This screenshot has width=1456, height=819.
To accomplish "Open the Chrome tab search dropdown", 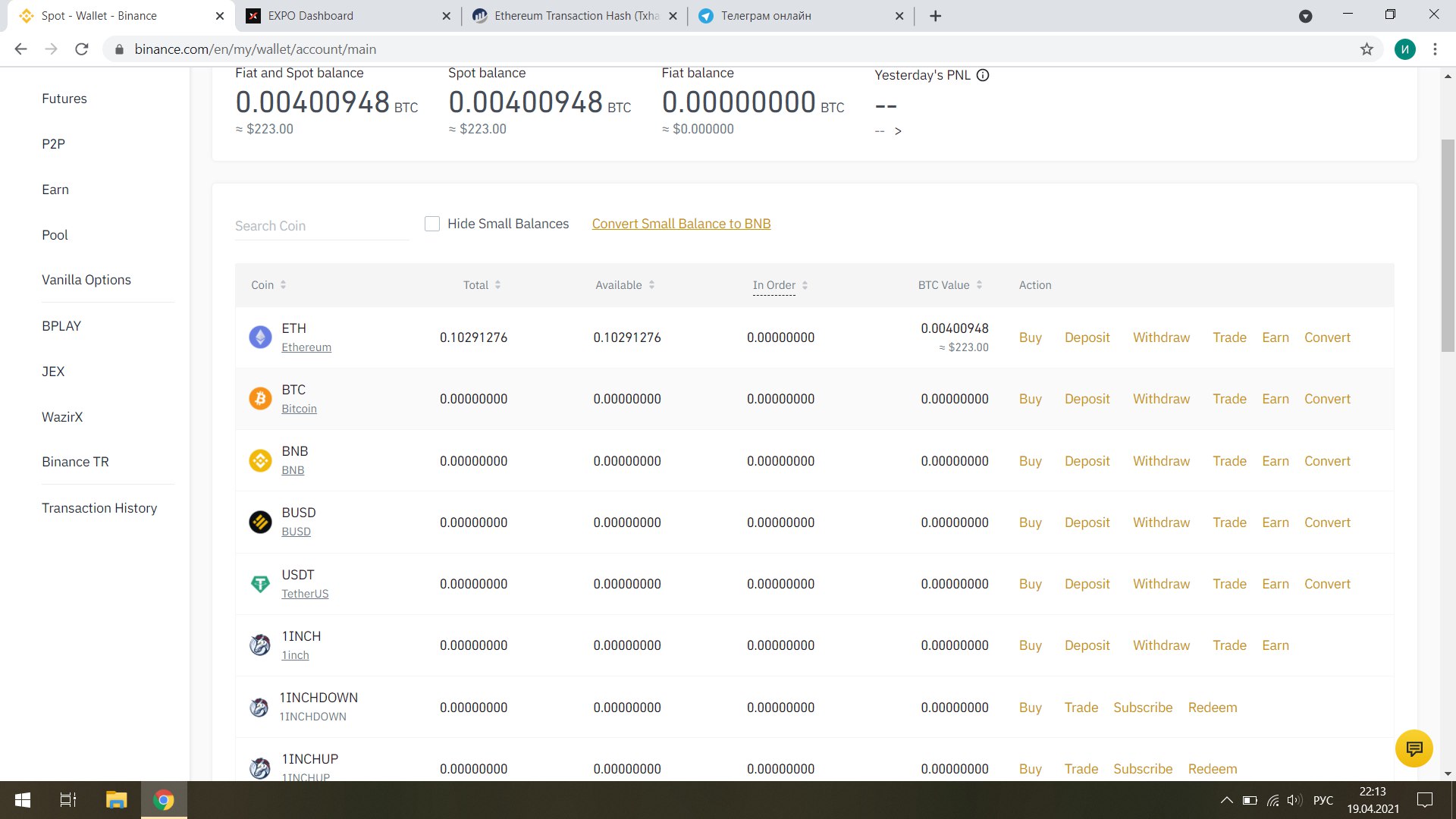I will (1306, 16).
